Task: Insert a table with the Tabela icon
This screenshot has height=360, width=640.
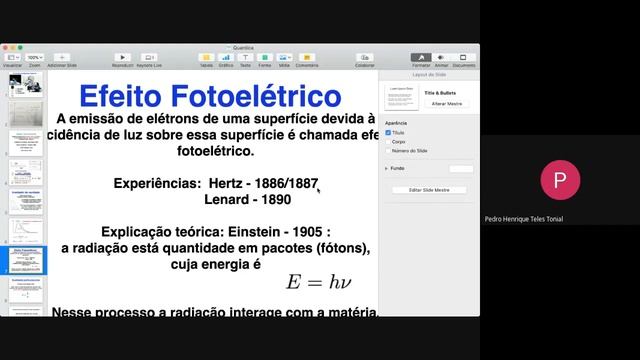Action: click(206, 58)
